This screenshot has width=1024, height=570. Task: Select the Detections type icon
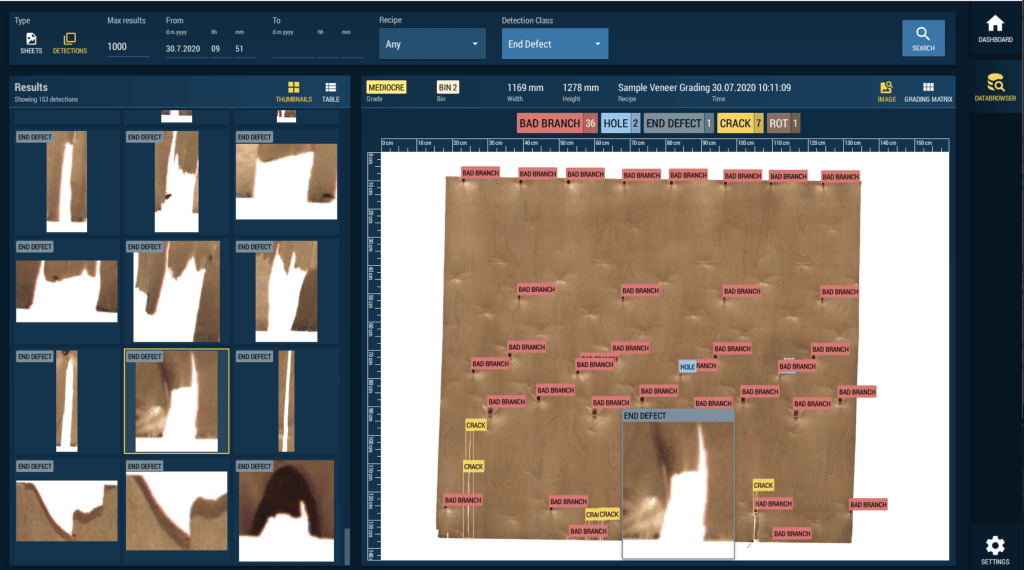tap(69, 41)
